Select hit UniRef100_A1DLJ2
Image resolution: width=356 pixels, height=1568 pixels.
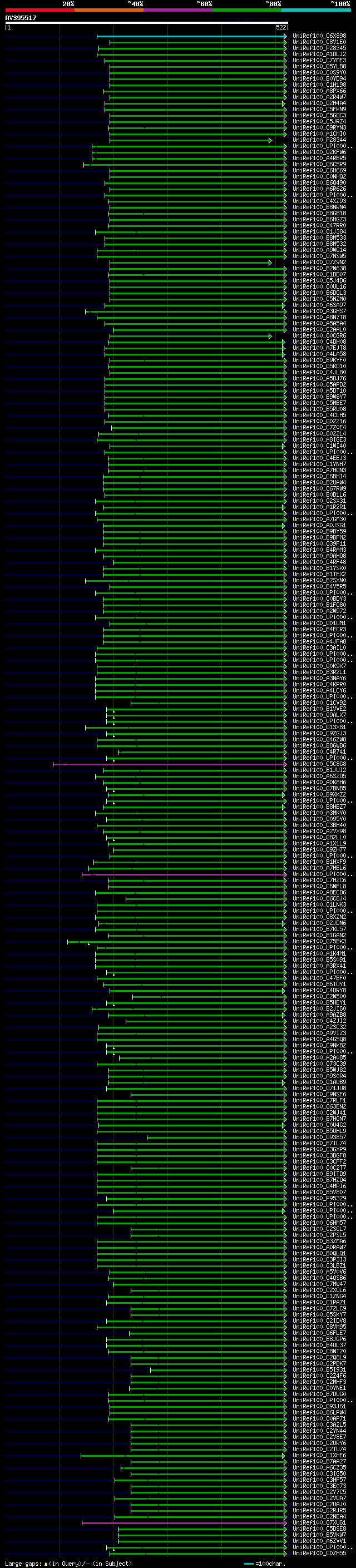(319, 54)
